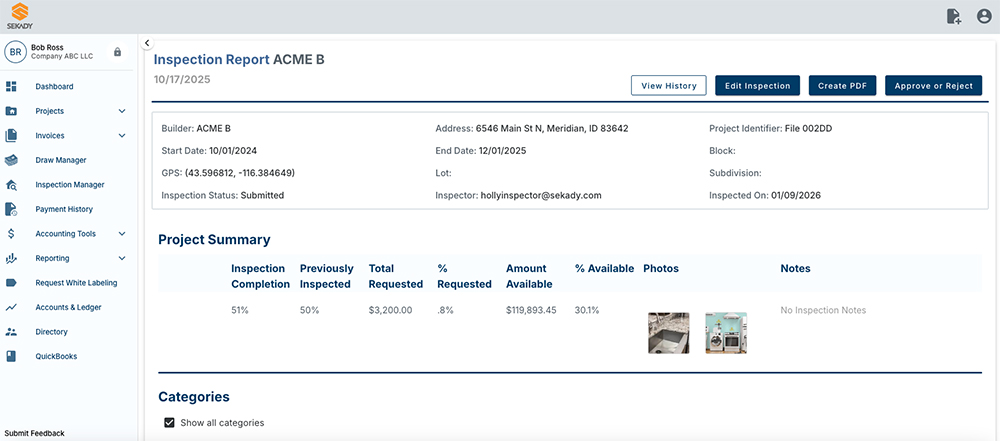Expand the Projects submenu chevron
This screenshot has height=441, width=1000.
[x=122, y=111]
